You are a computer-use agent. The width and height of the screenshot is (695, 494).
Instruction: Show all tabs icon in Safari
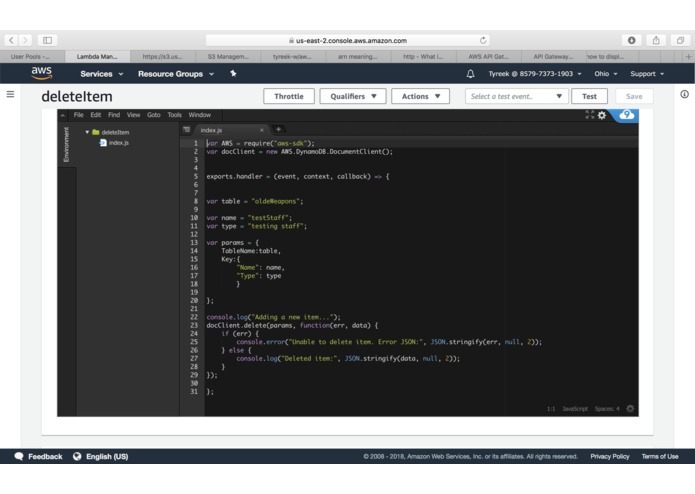coord(680,40)
